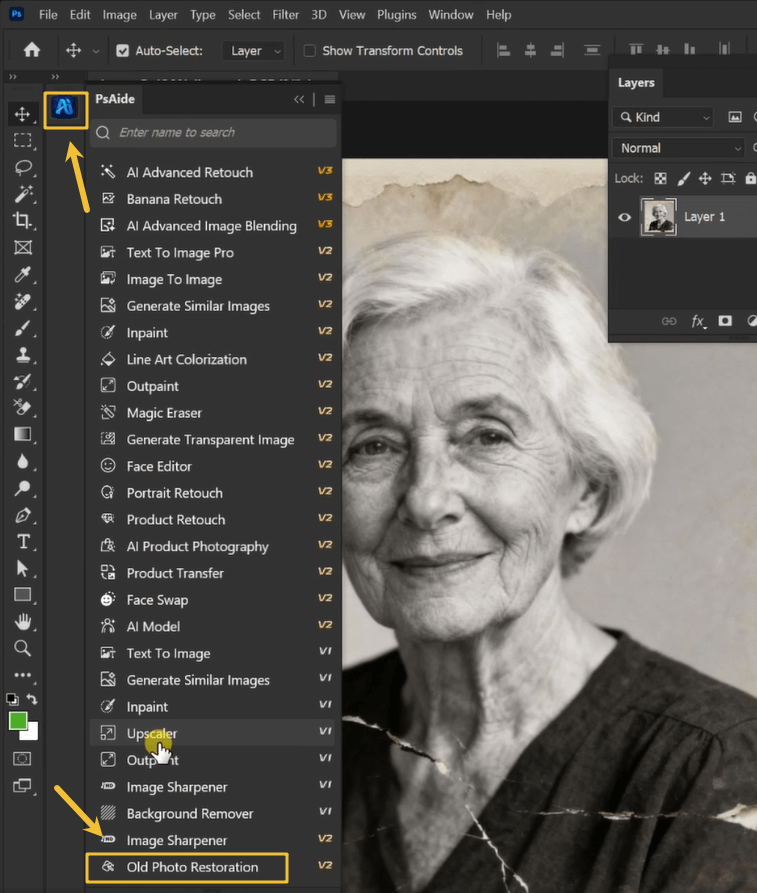Select the Pen tool
This screenshot has height=893, width=757.
pyautogui.click(x=22, y=515)
